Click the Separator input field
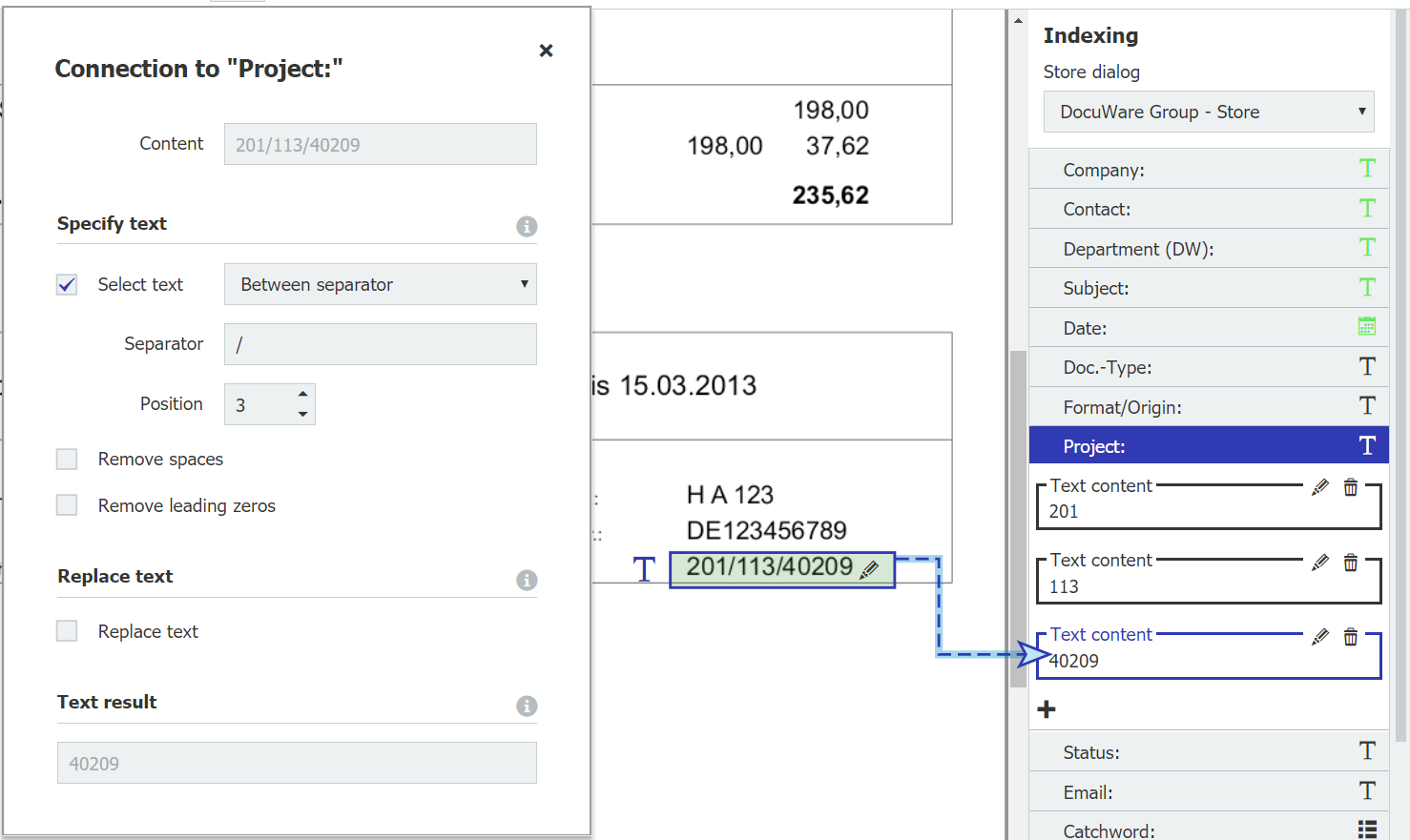Viewport: 1410px width, 840px height. tap(380, 344)
